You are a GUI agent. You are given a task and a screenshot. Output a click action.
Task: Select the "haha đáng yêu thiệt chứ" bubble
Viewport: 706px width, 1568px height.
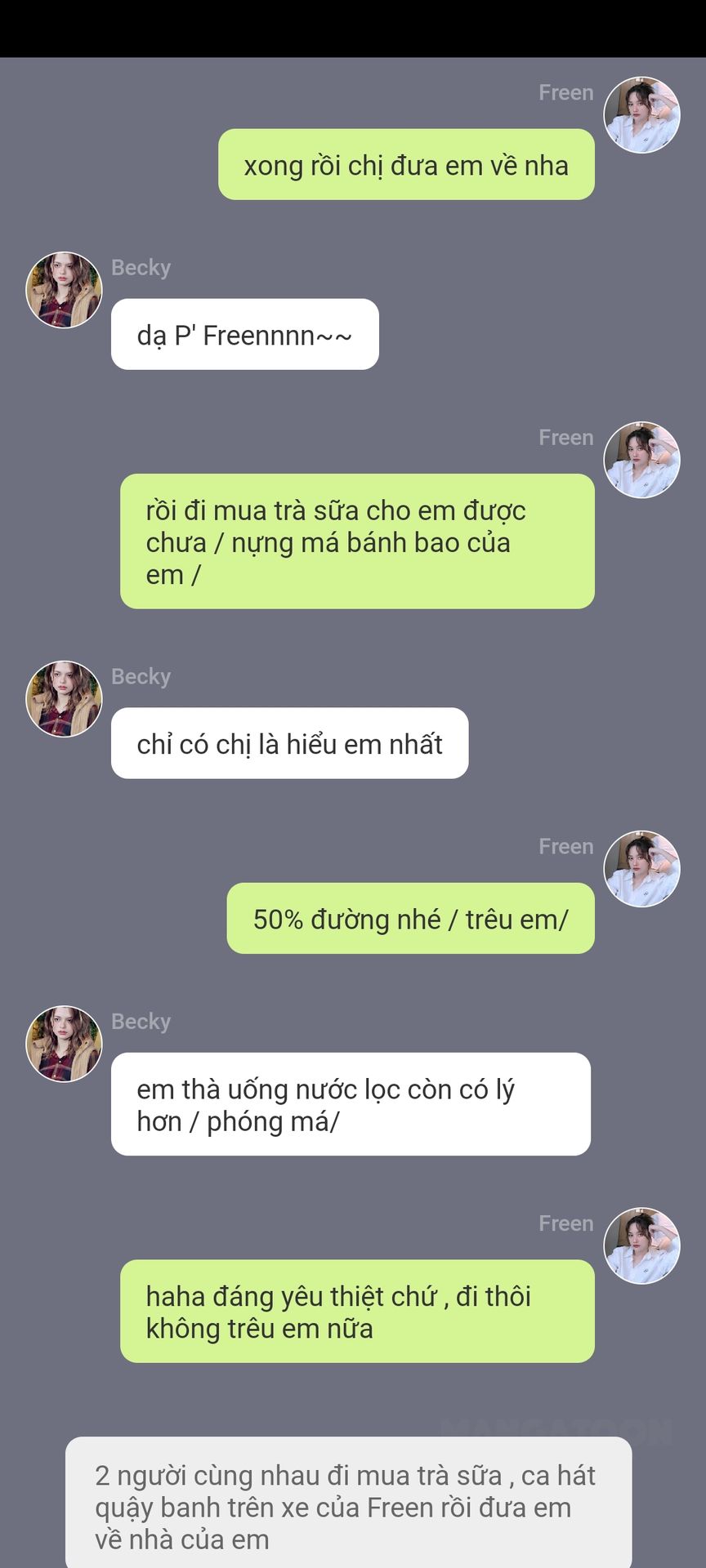[357, 1312]
